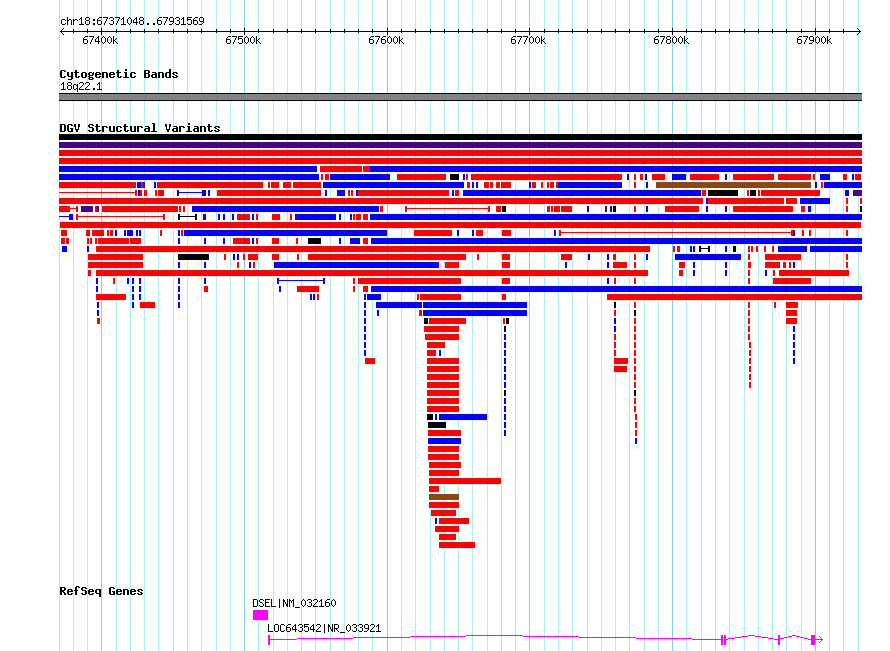Select the RefSeq Genes track heading
Screen dimensions: 890x651
click(x=101, y=591)
